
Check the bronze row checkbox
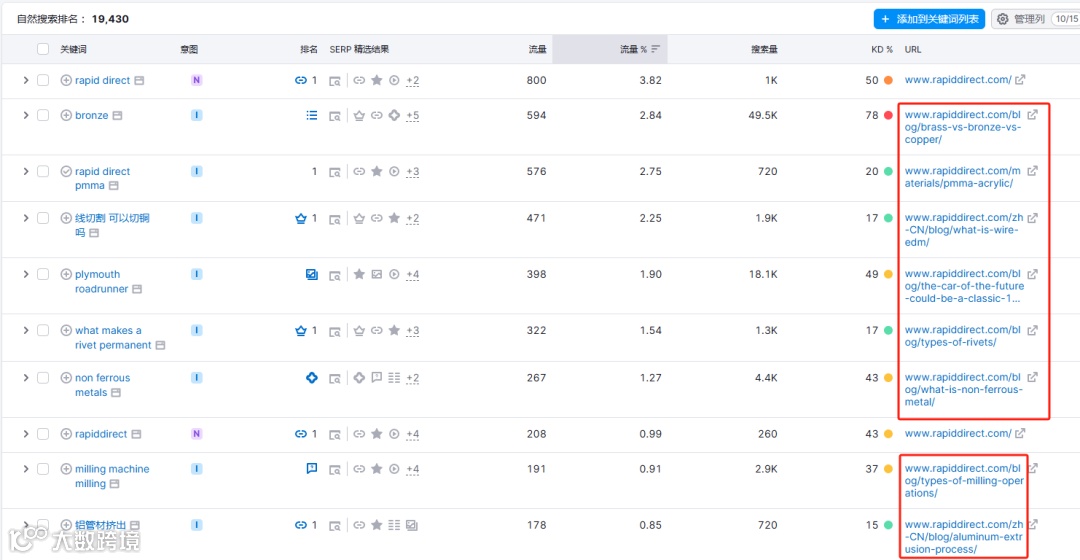(x=43, y=115)
